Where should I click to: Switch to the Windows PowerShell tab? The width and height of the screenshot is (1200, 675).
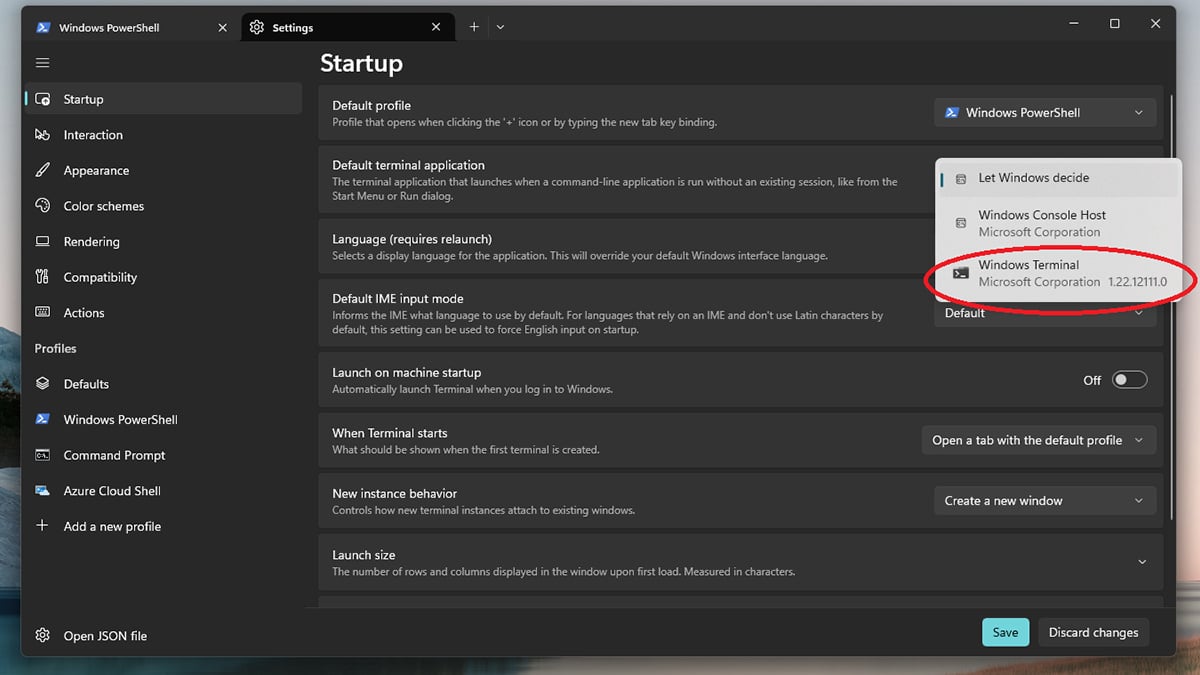[x=131, y=27]
